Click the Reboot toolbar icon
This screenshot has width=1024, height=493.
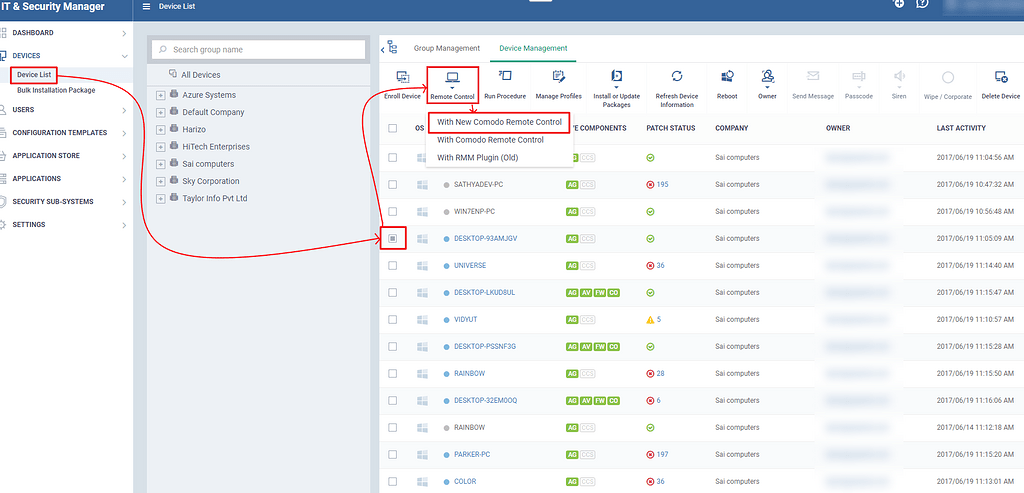tap(727, 76)
